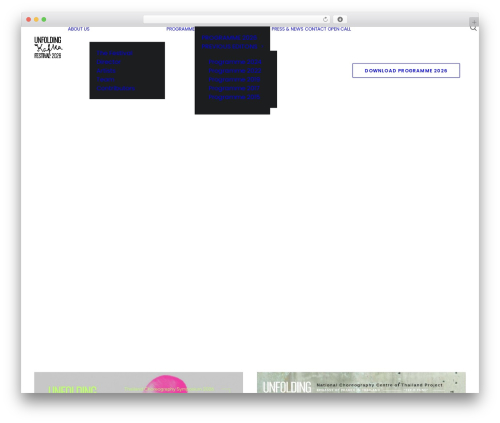The width and height of the screenshot is (500, 423).
Task: Open the PROGRAMME menu
Action: [x=180, y=29]
